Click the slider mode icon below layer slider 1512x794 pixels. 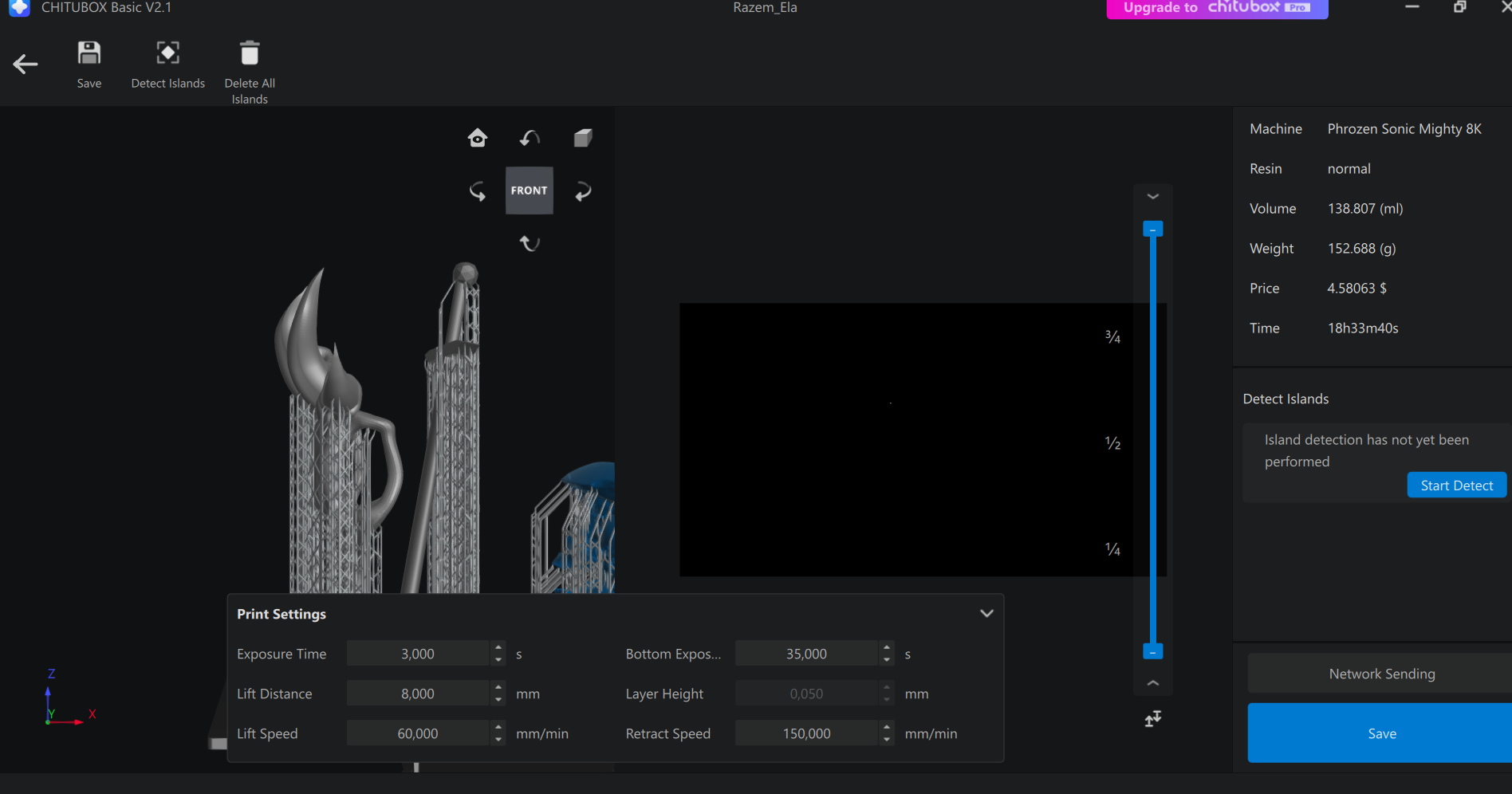pyautogui.click(x=1153, y=719)
